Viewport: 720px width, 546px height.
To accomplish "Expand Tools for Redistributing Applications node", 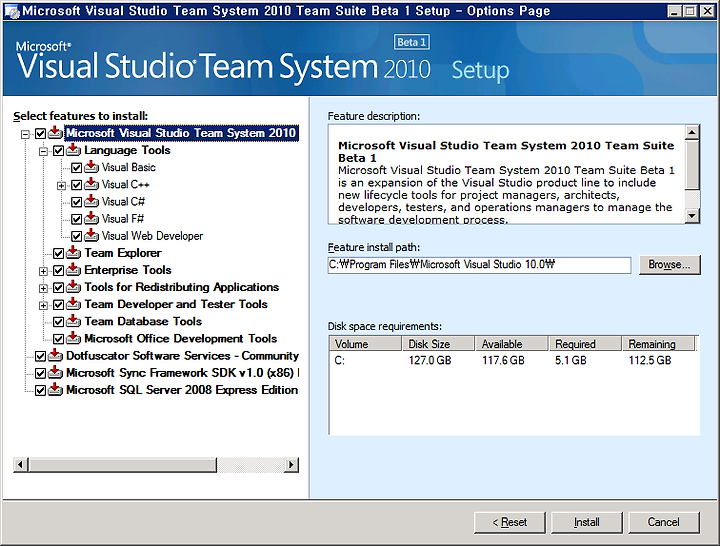I will click(43, 288).
